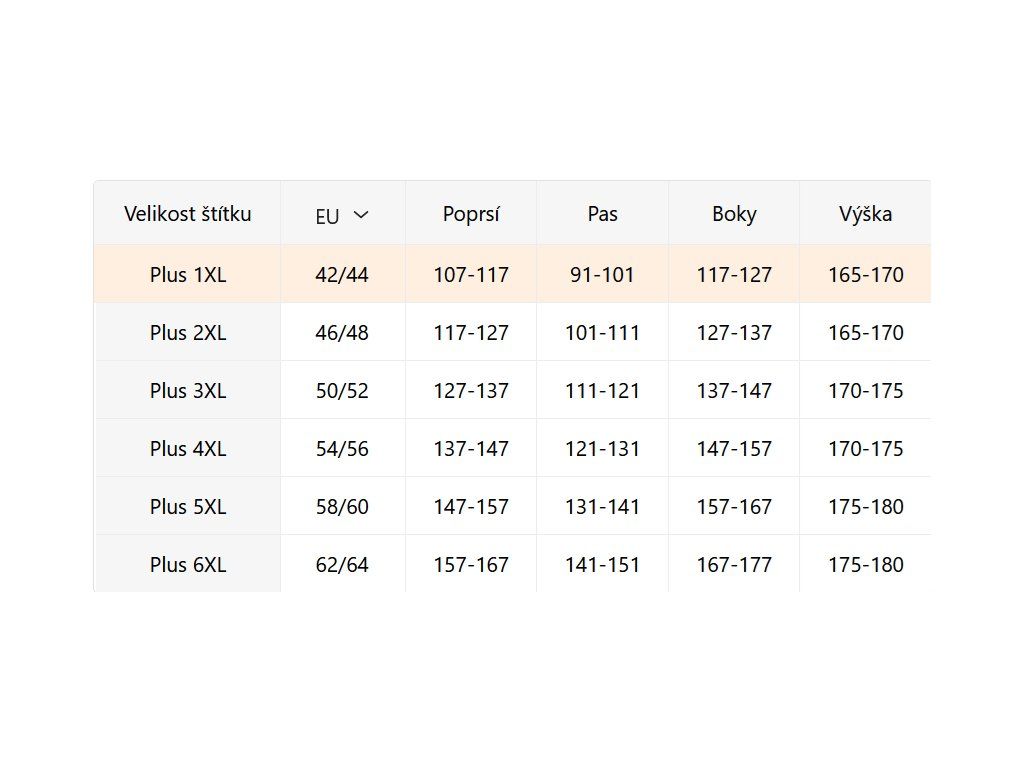Select the Plus 6XL row label
The height and width of the screenshot is (768, 1024).
(x=188, y=565)
